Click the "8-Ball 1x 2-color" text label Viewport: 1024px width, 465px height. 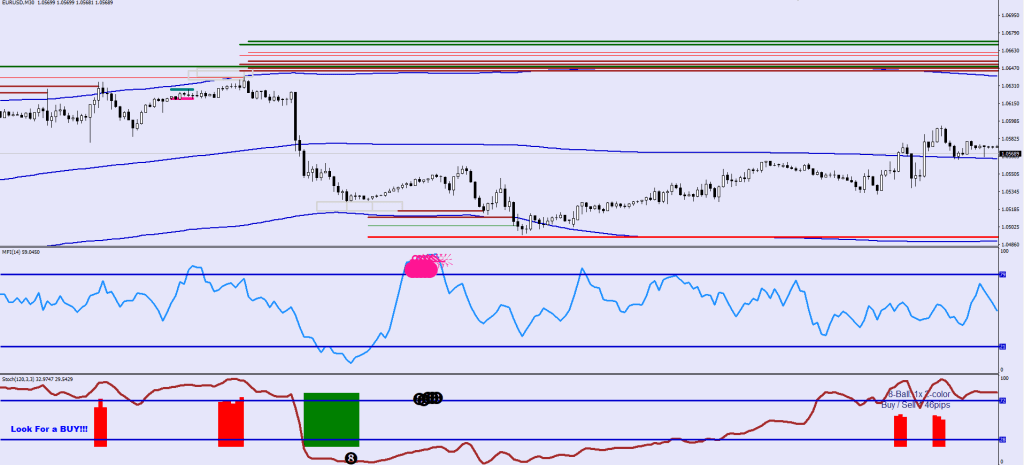[x=918, y=395]
